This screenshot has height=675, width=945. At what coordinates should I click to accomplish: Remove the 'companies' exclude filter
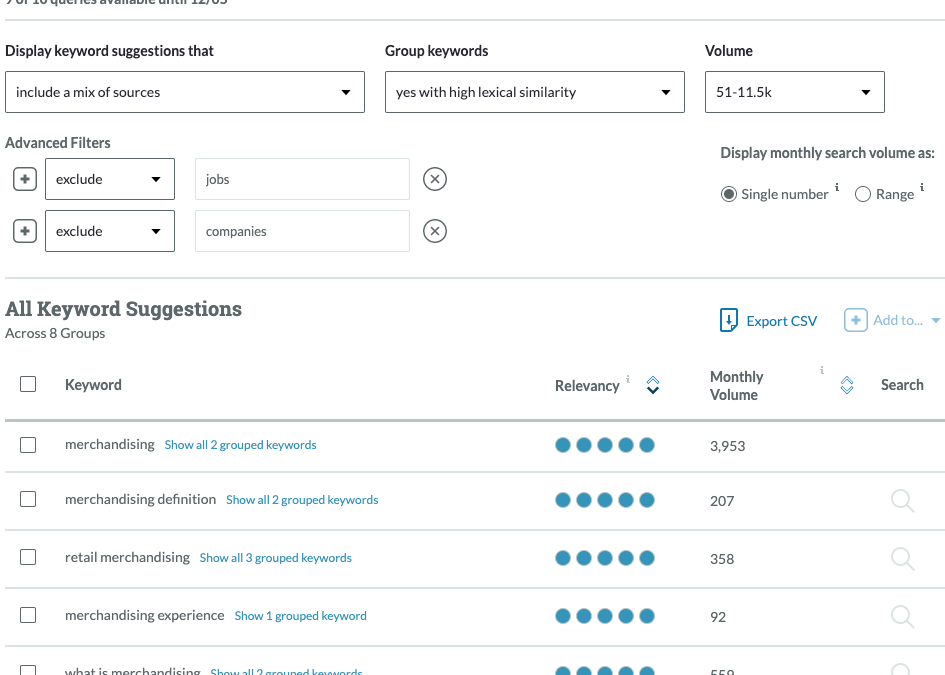coord(434,231)
